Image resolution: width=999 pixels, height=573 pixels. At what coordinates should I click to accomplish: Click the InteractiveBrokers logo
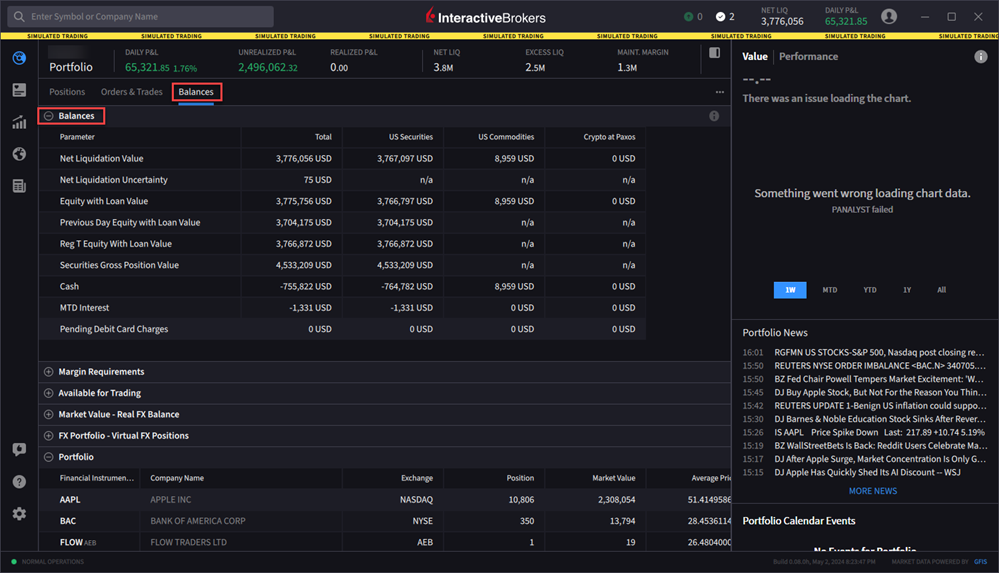tap(486, 17)
